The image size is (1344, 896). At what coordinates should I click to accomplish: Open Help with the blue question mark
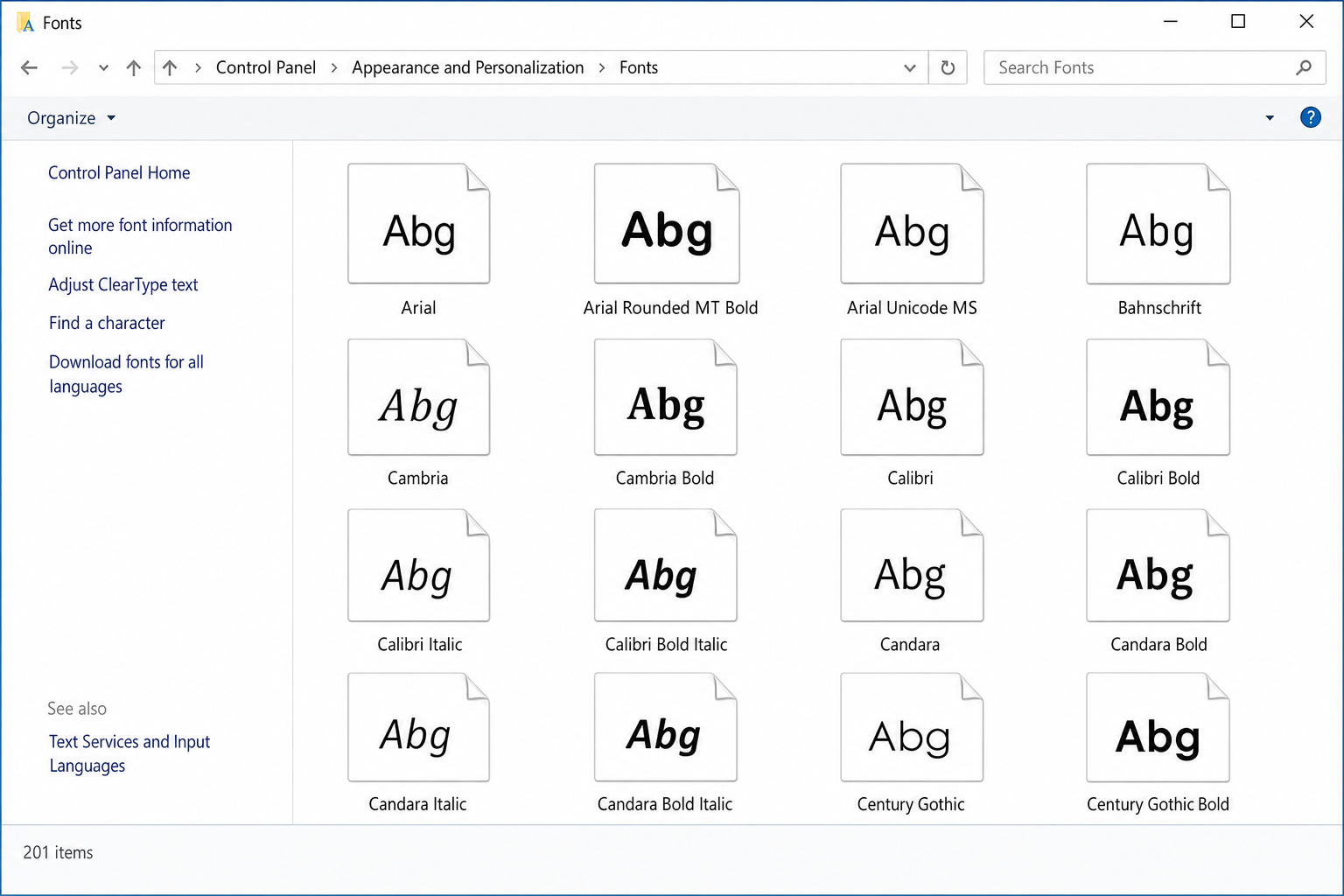click(x=1310, y=117)
